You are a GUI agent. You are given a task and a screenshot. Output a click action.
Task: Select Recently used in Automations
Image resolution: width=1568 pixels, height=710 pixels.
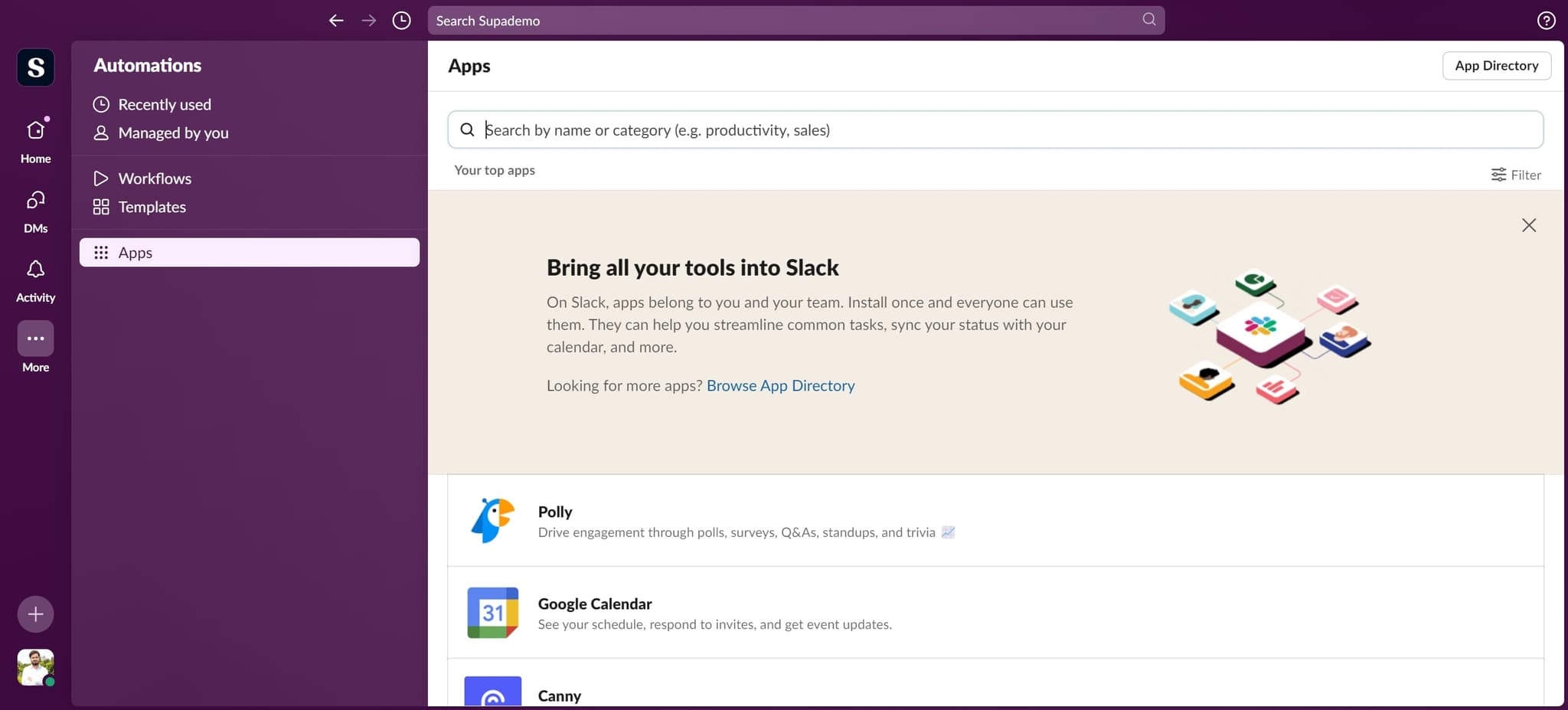tap(164, 104)
